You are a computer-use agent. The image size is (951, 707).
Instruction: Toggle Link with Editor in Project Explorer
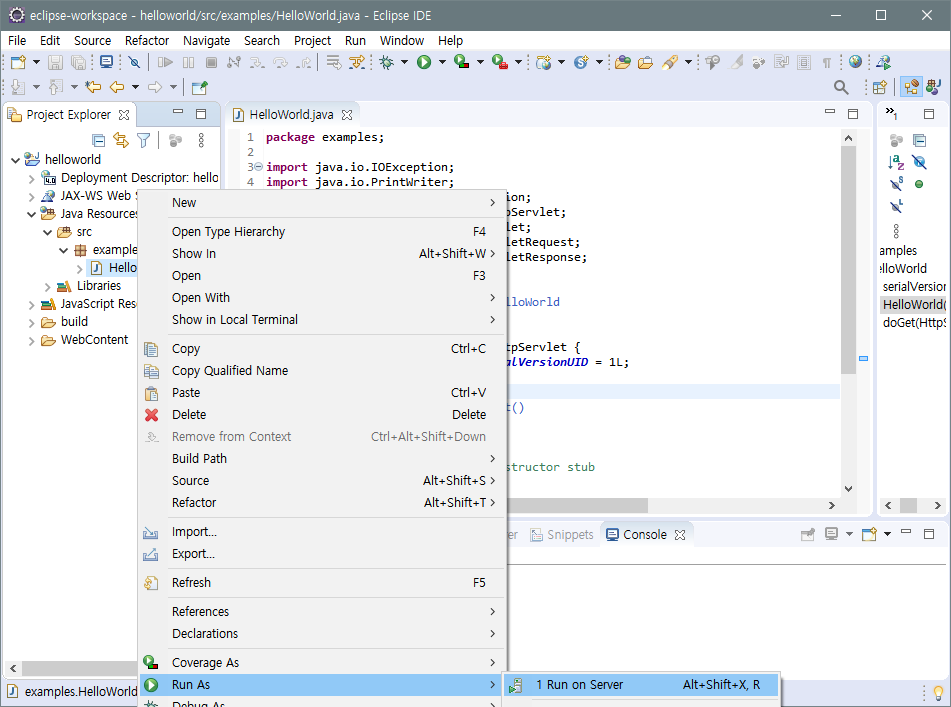121,141
